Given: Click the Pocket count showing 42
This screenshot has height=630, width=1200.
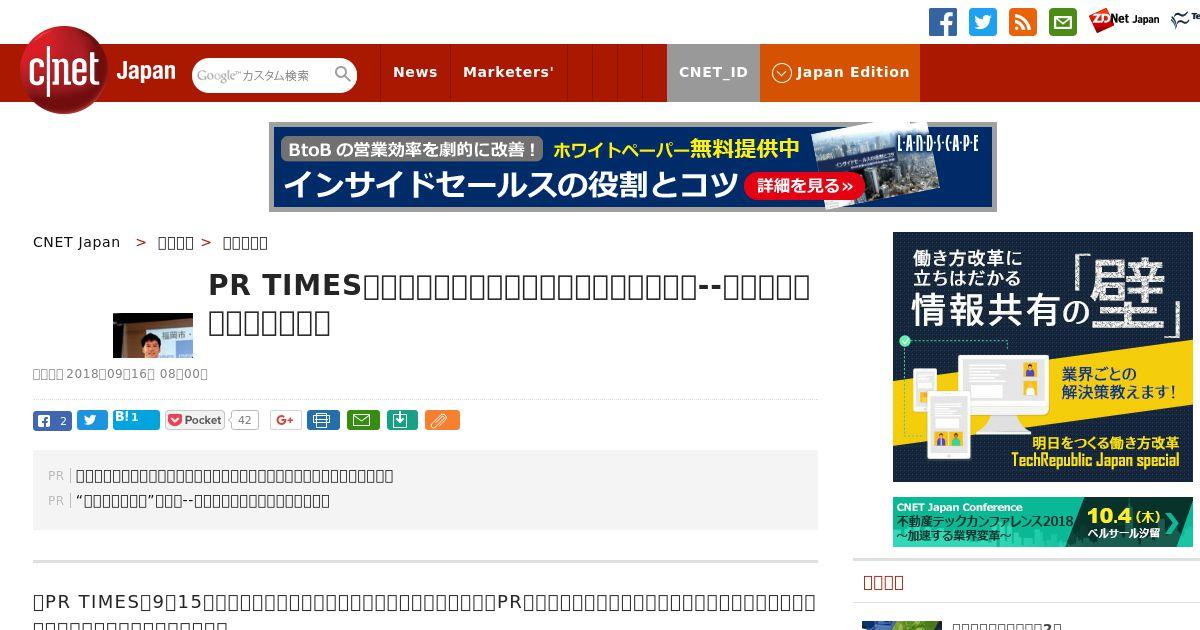Looking at the screenshot, I should [x=245, y=420].
